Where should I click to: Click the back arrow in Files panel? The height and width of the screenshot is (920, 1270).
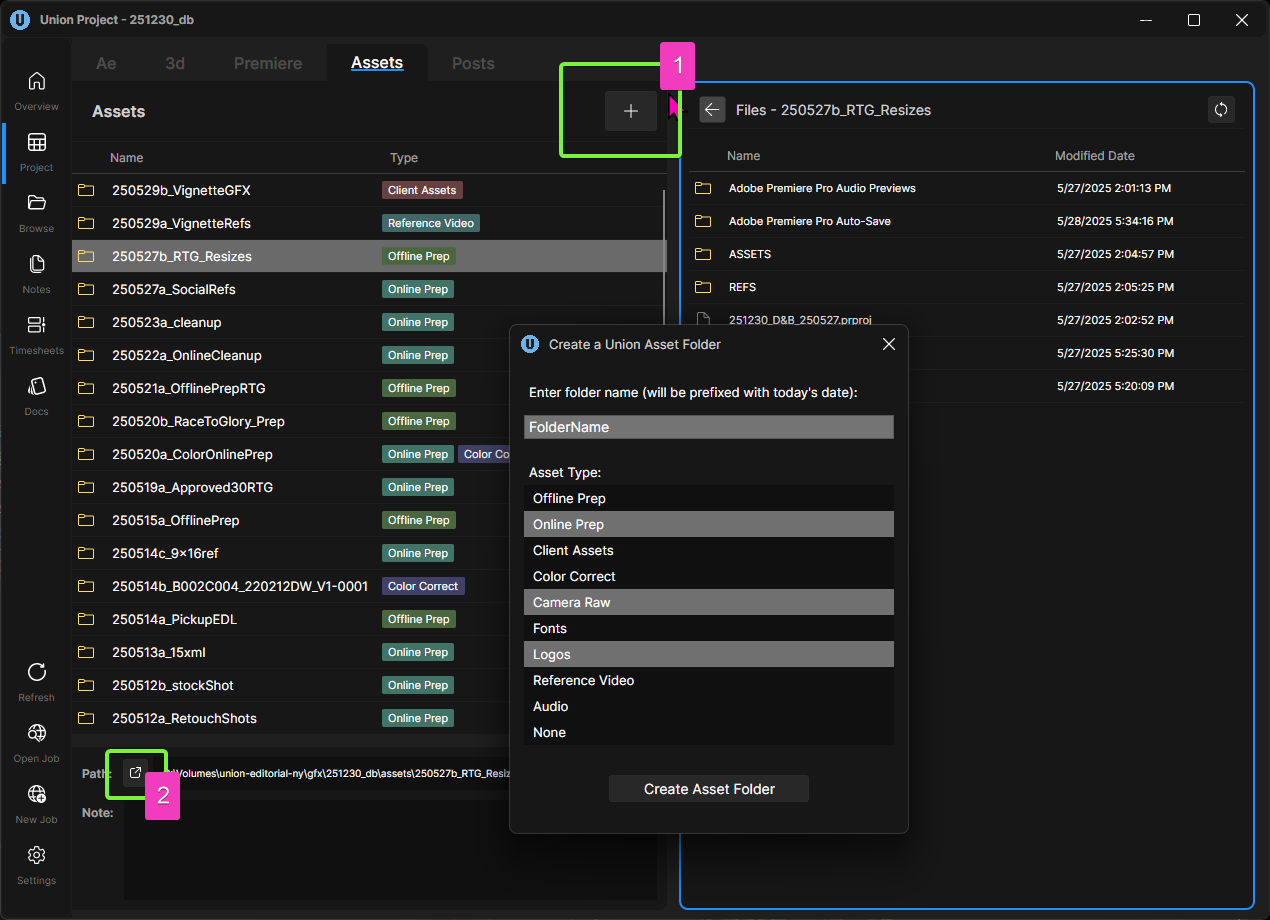click(x=712, y=110)
